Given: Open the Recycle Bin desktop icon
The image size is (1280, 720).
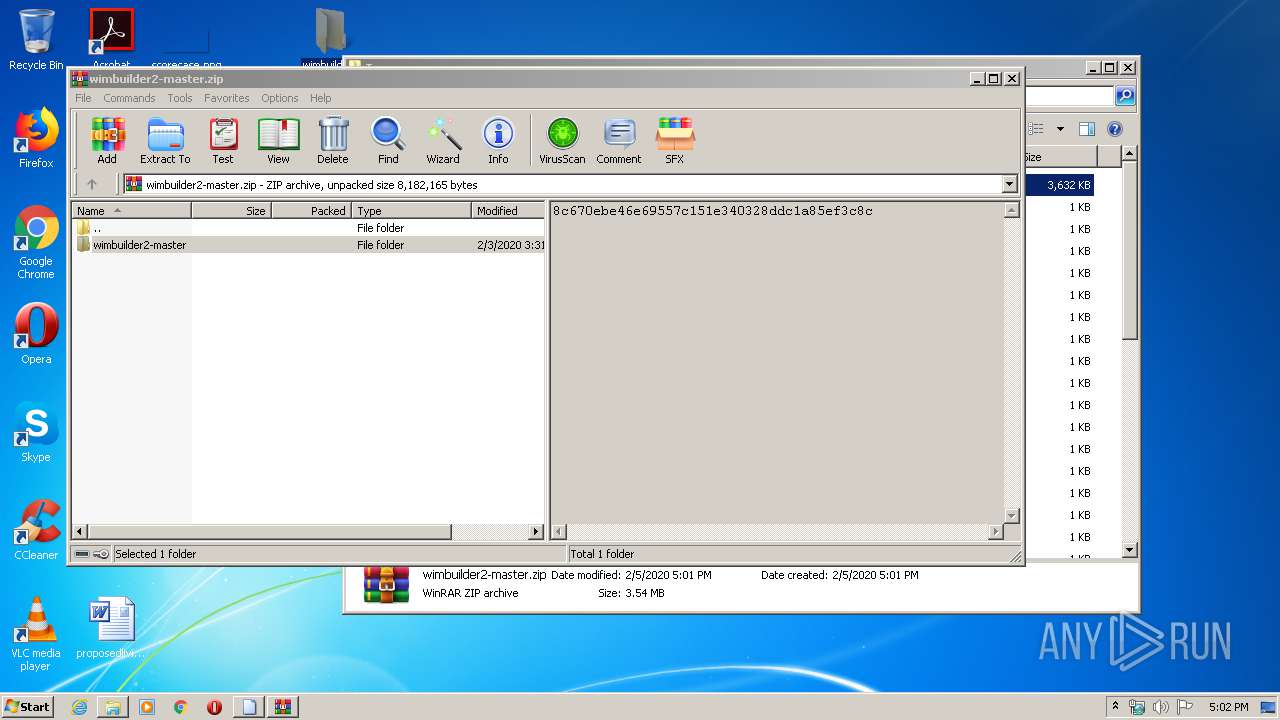Looking at the screenshot, I should (36, 40).
